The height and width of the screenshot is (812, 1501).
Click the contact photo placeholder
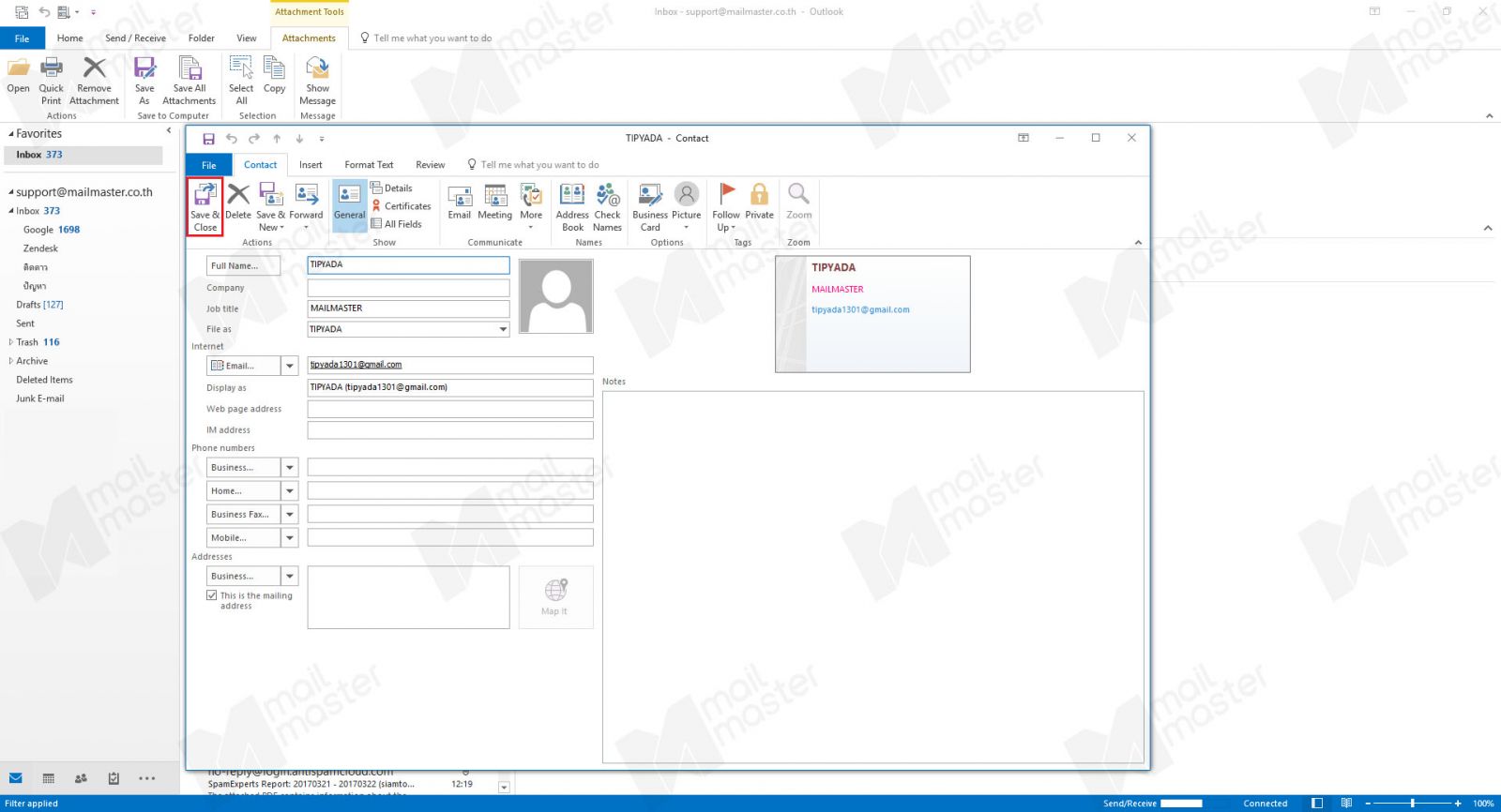555,296
